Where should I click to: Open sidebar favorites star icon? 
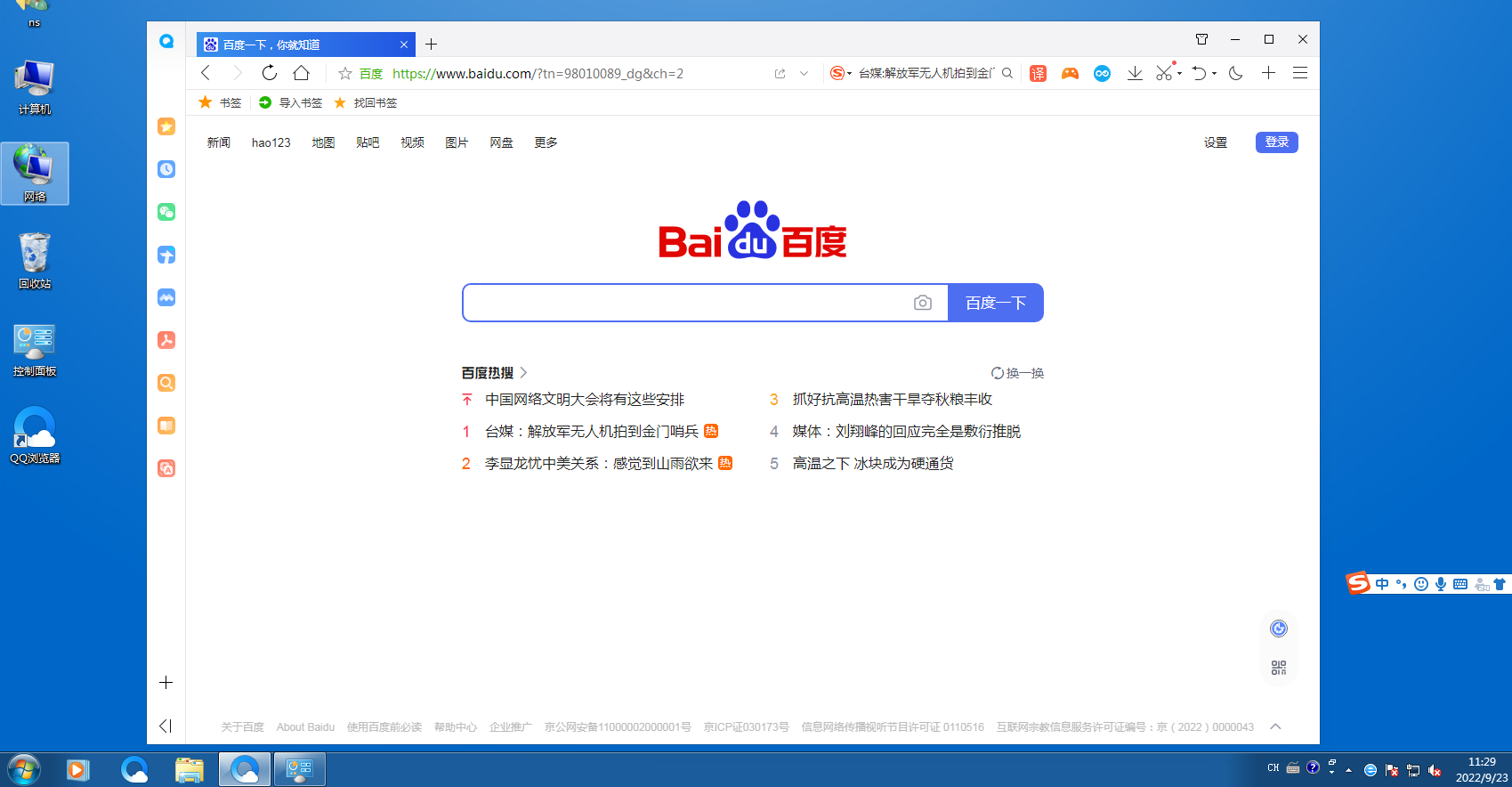pos(166,126)
